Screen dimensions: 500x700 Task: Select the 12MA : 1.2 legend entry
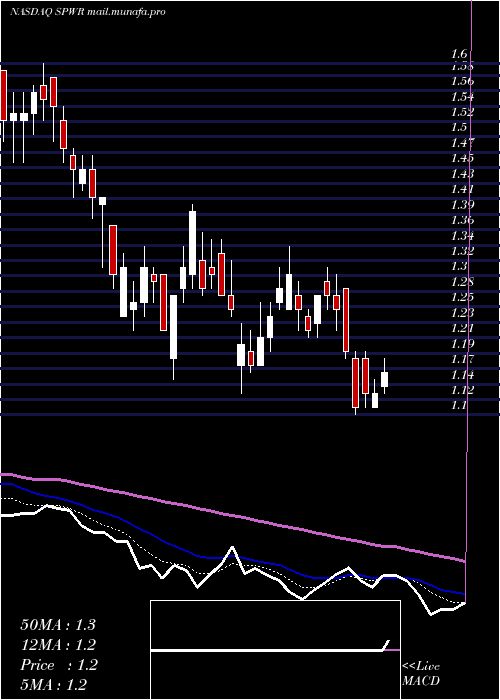coord(58,645)
